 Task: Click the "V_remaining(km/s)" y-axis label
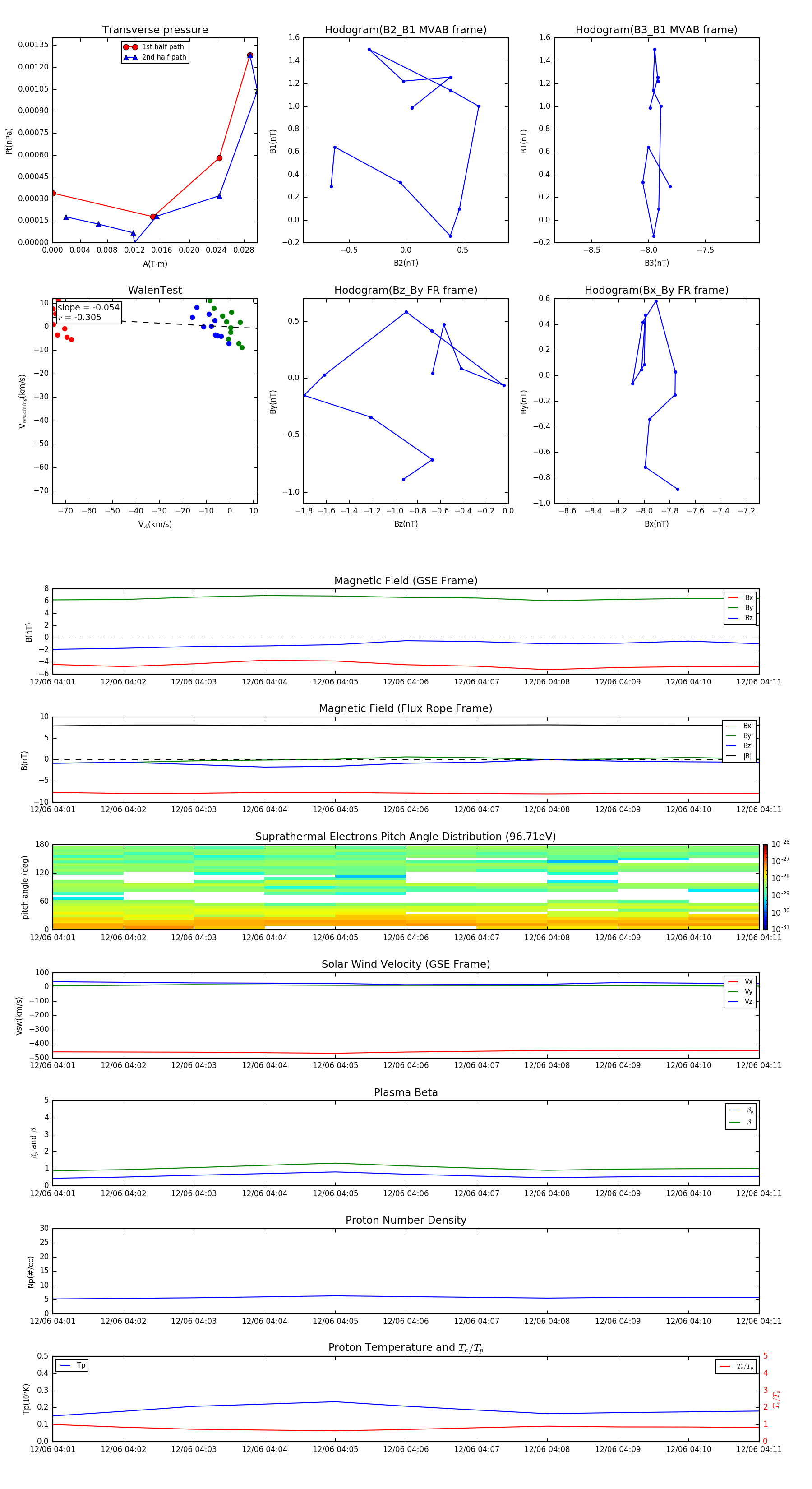click(23, 401)
